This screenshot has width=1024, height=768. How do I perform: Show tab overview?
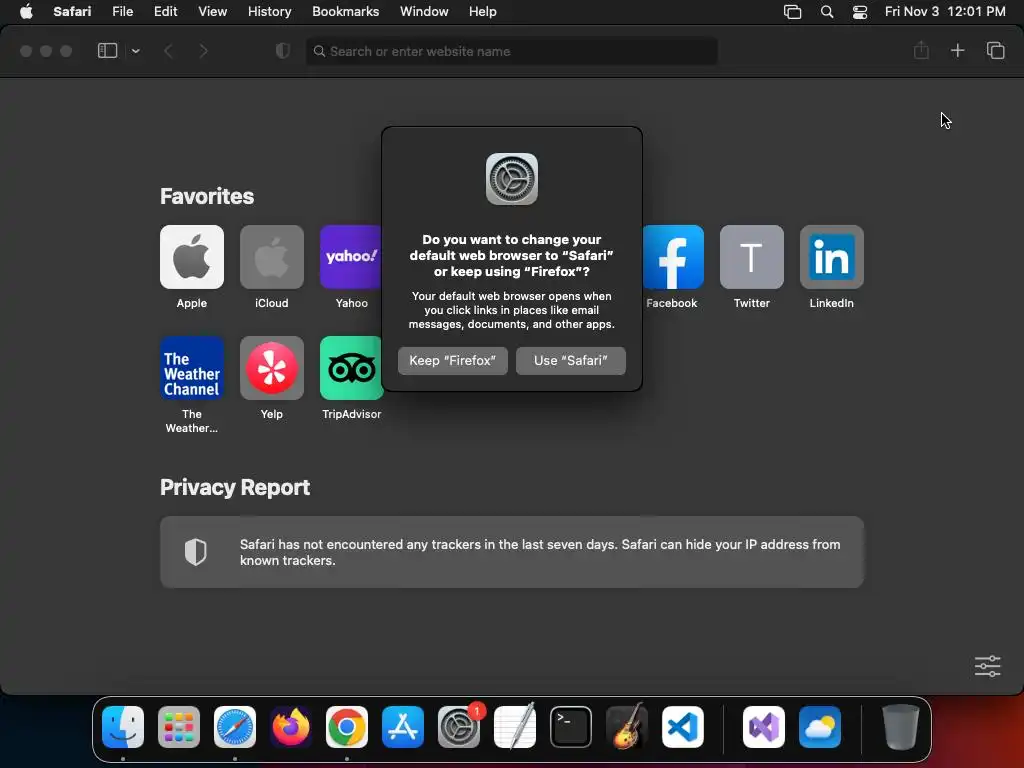click(x=995, y=50)
